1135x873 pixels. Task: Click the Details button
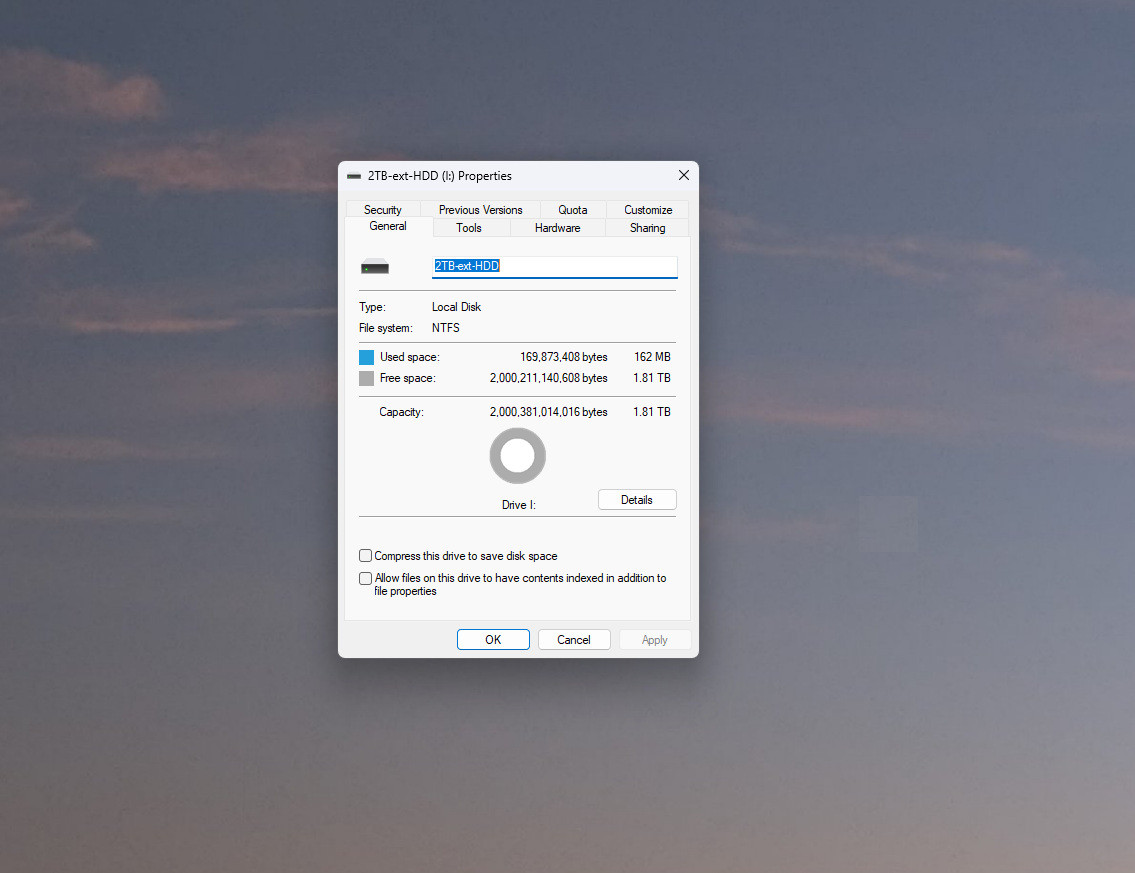(x=637, y=499)
